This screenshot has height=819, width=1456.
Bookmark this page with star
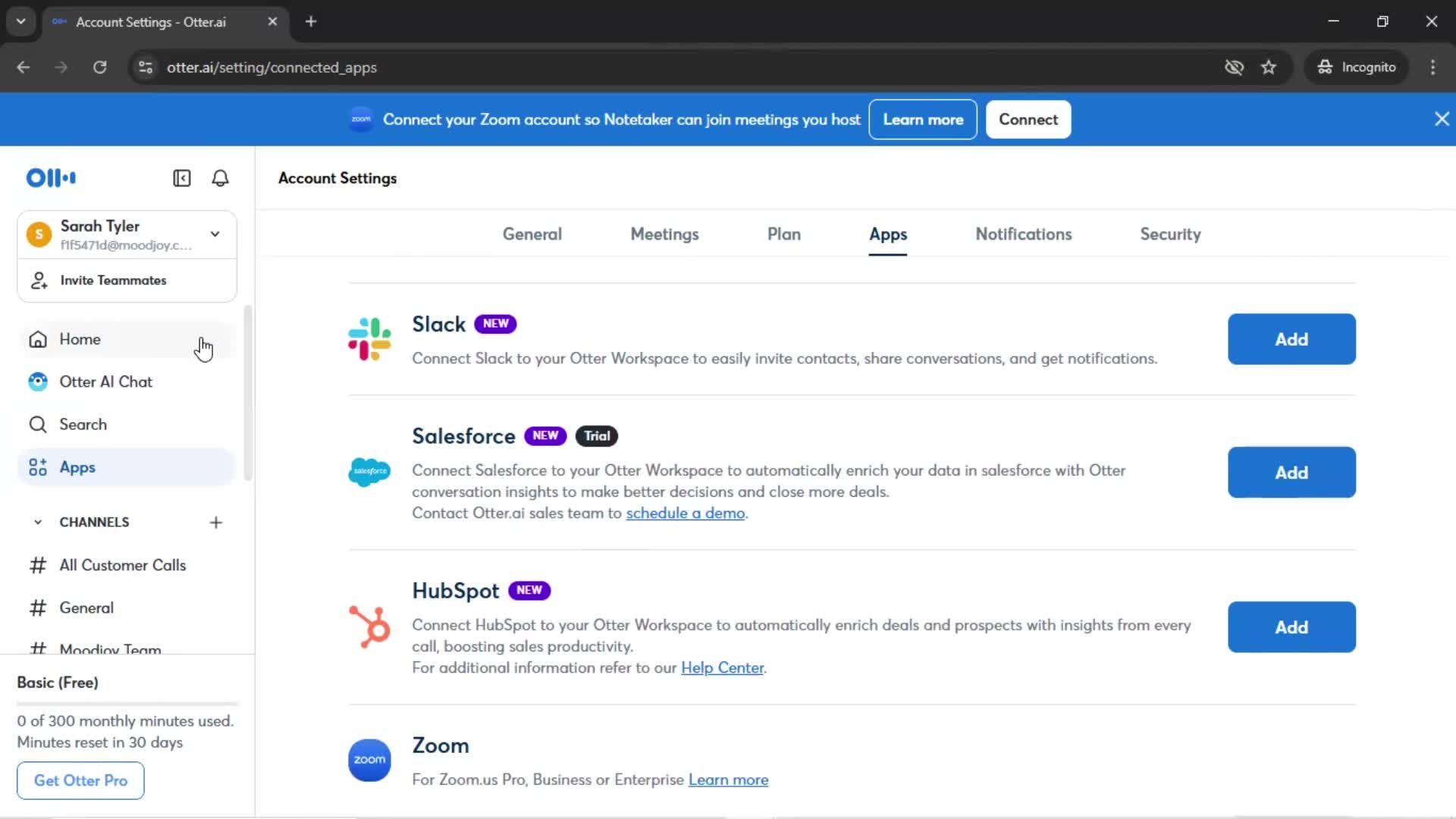[1269, 67]
